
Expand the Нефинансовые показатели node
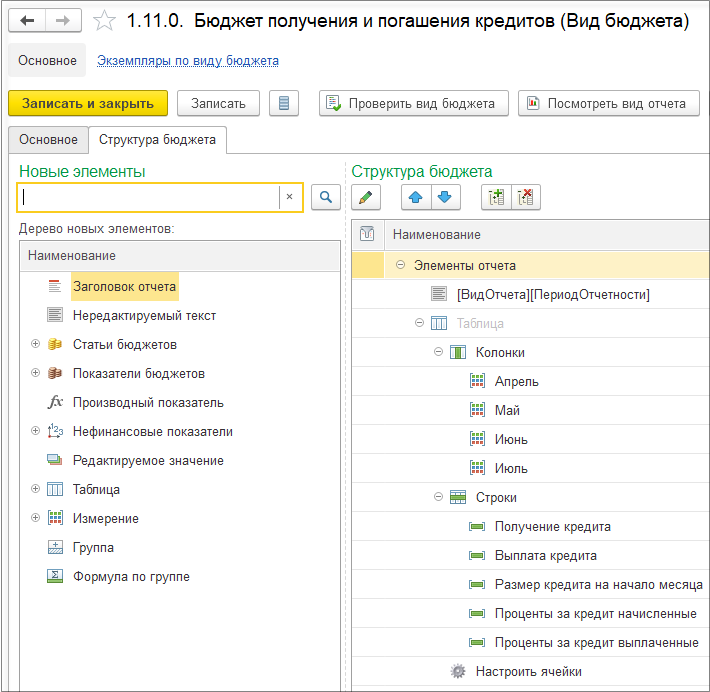35,431
